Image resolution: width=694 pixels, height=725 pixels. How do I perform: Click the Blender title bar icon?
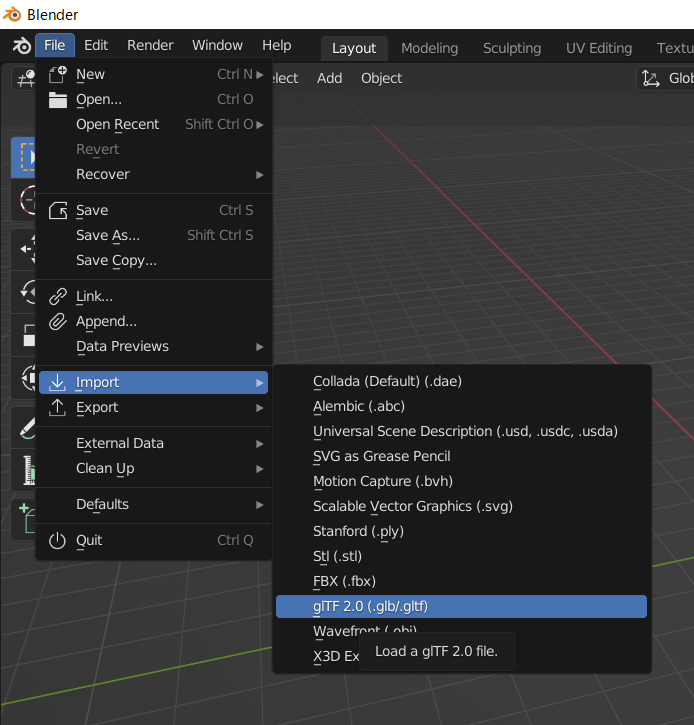12,14
